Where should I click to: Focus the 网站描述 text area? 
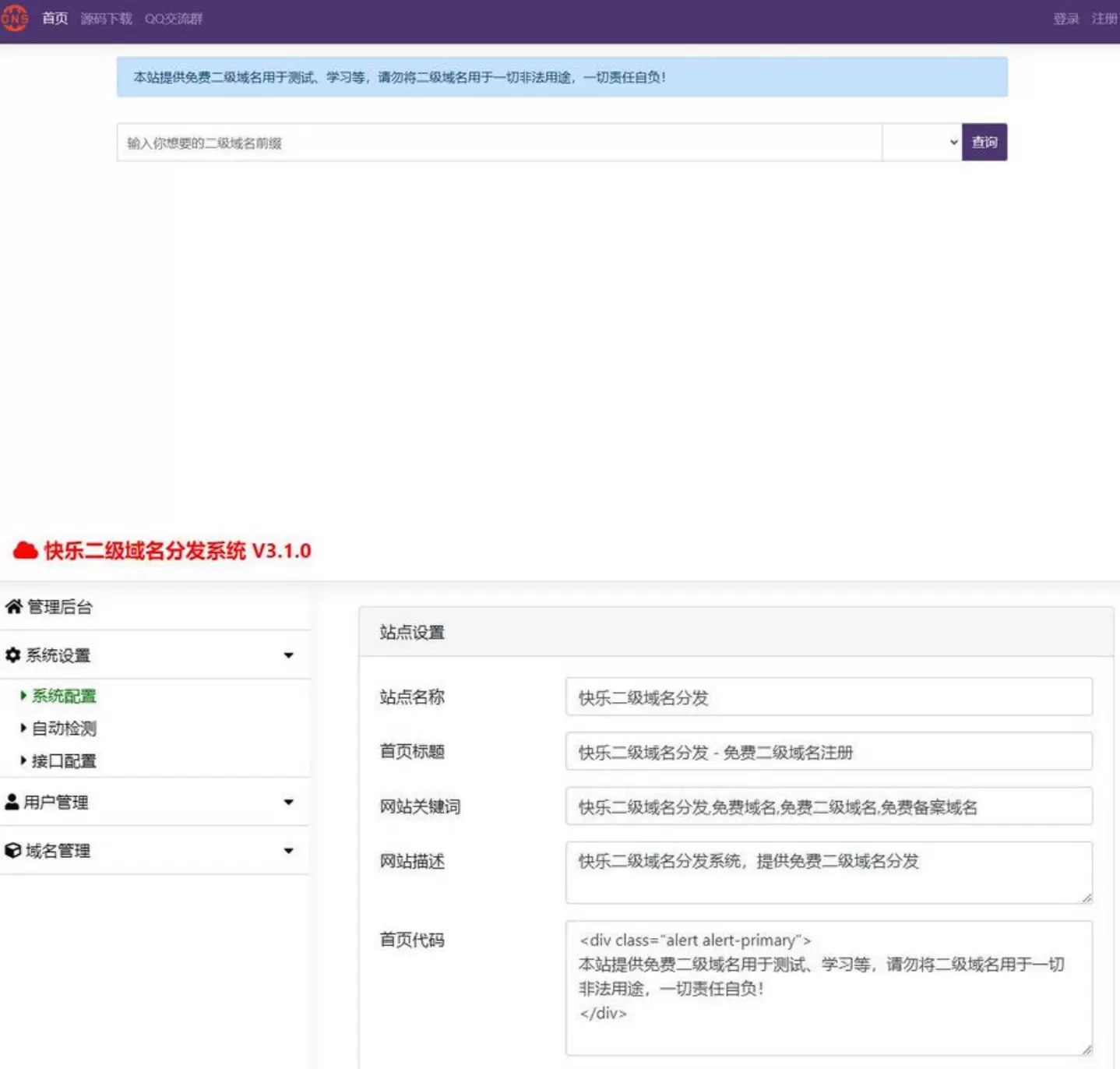click(829, 873)
